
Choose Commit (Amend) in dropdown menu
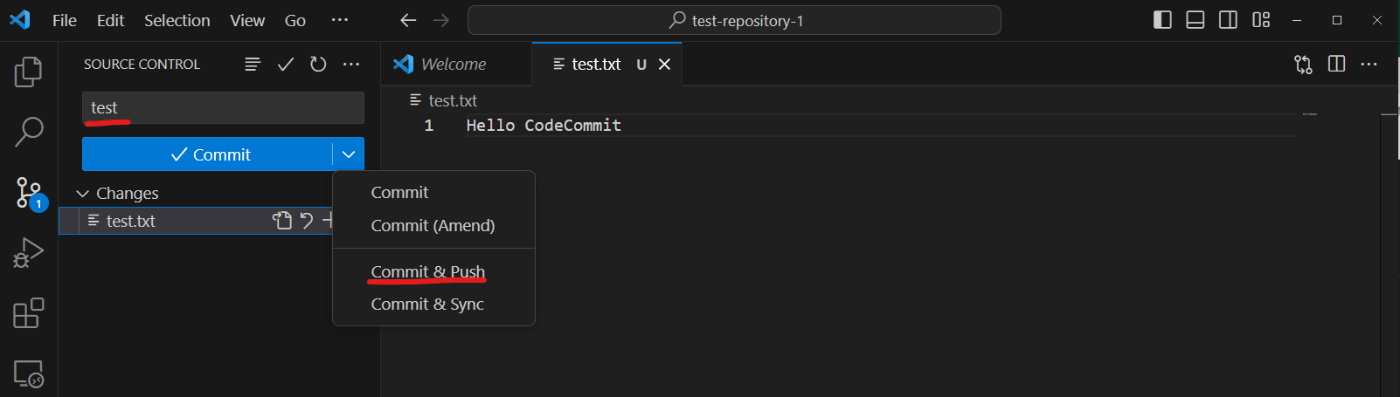pos(433,225)
